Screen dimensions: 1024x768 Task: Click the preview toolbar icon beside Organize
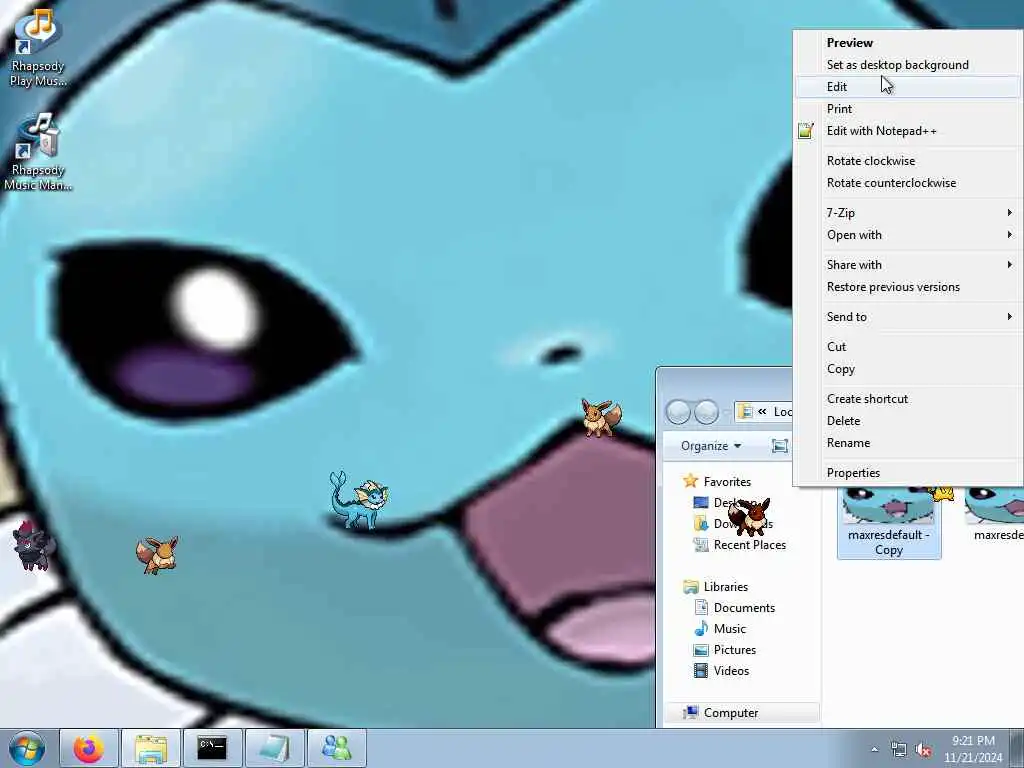780,446
